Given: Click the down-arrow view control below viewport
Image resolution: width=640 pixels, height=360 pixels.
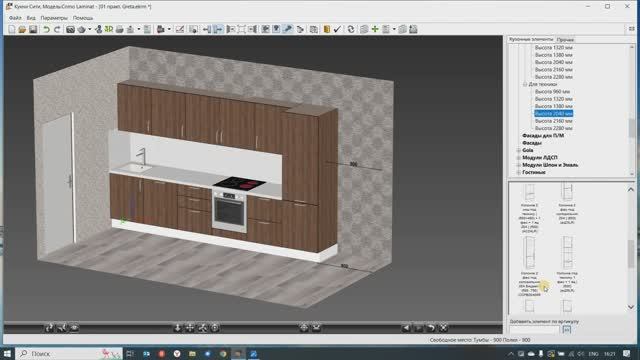Looking at the screenshot, I should coord(178,327).
